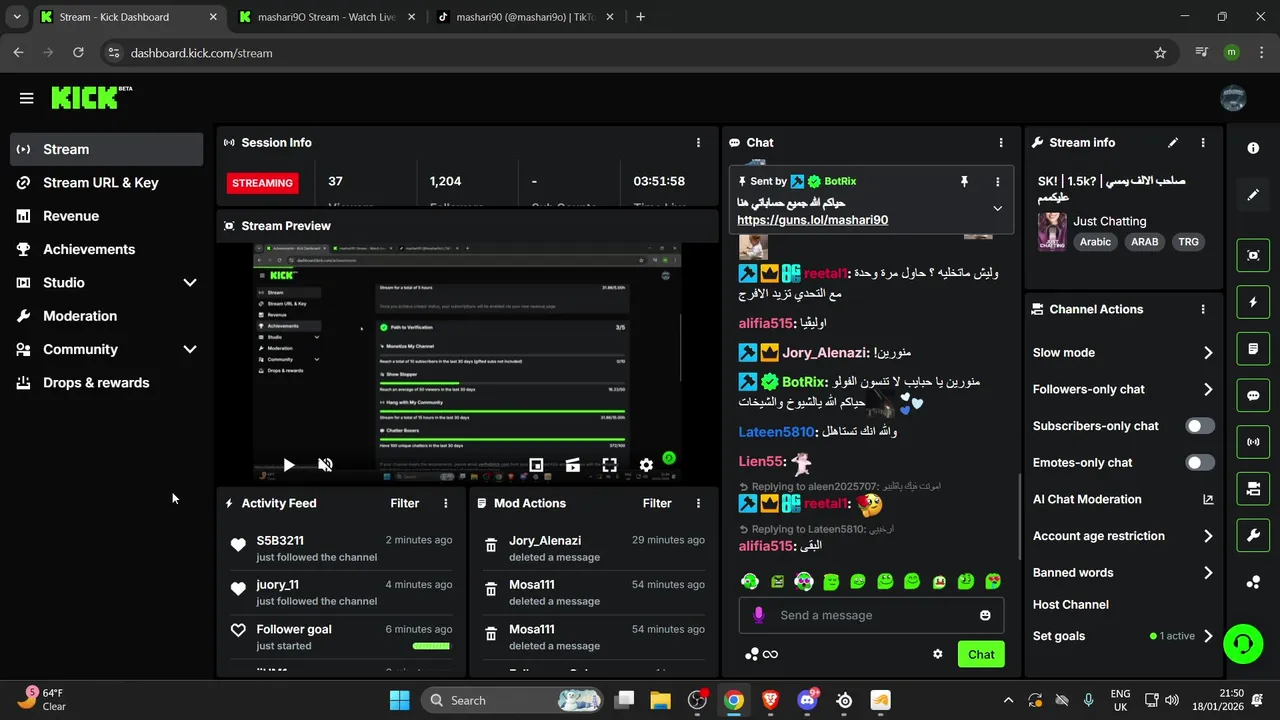Open Drops & rewards in sidebar

click(x=106, y=383)
